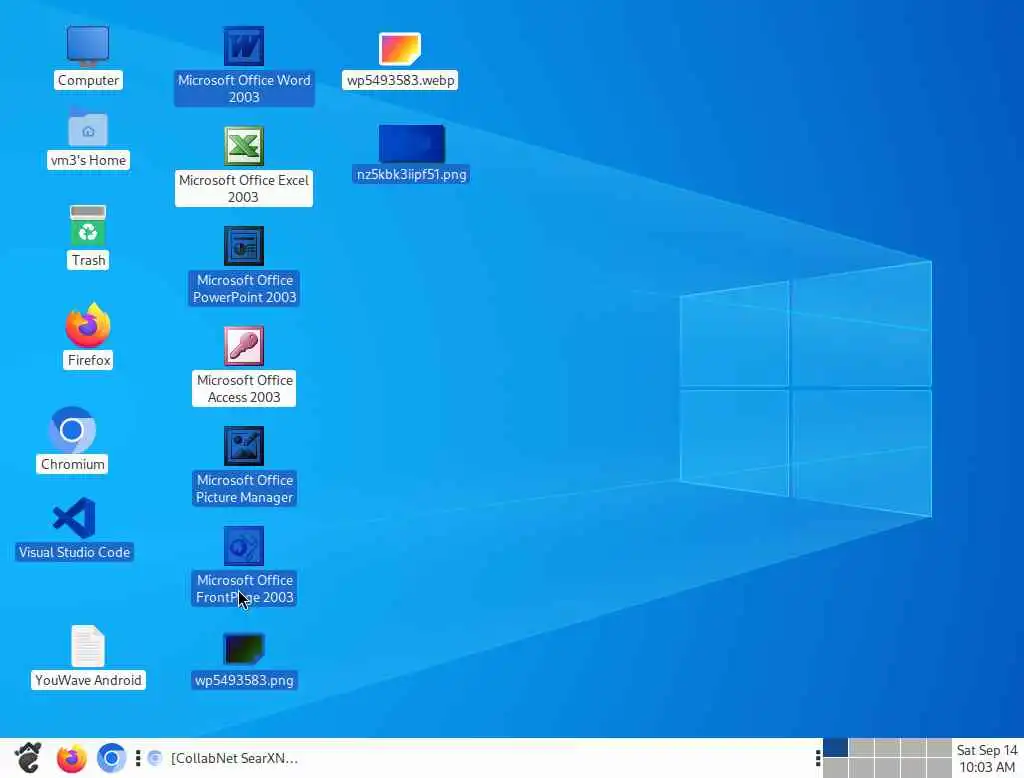
Task: Switch to the active blue workspace
Action: point(835,748)
